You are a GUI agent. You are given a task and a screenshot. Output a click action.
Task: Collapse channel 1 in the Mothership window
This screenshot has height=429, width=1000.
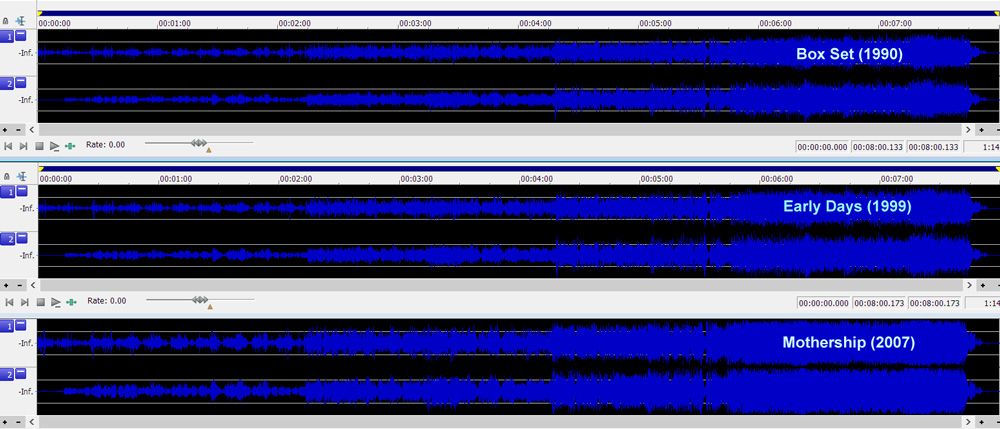[x=21, y=326]
